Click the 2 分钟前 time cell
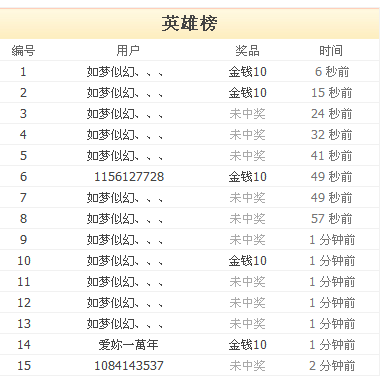Image resolution: width=384 pixels, height=388 pixels. click(332, 366)
